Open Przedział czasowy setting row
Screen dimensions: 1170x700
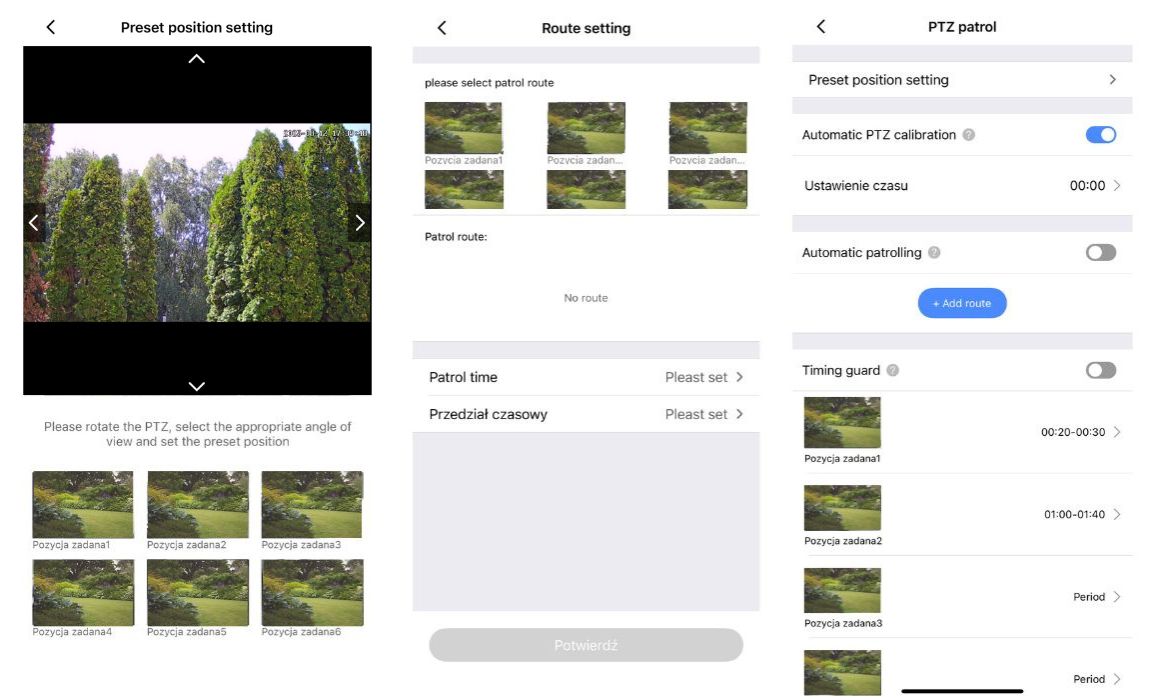586,414
